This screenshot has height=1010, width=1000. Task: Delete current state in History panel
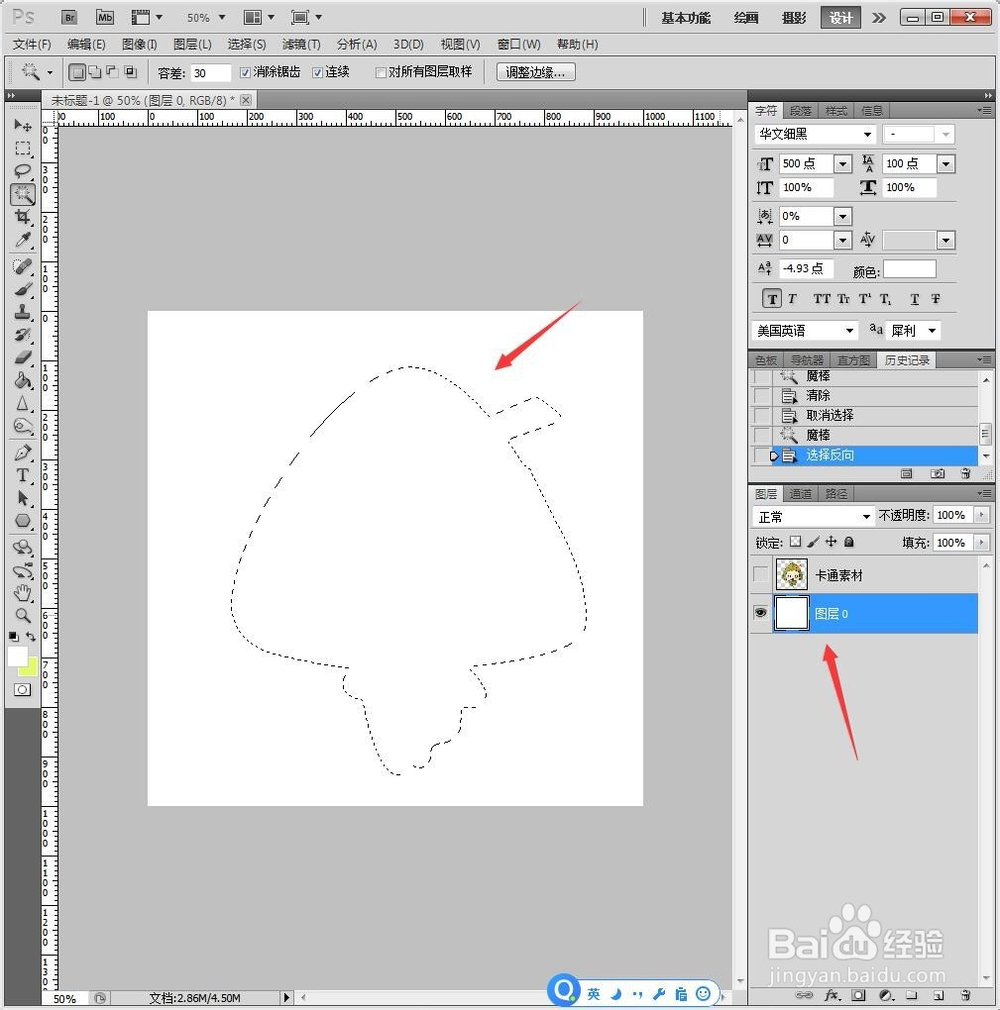coord(965,473)
